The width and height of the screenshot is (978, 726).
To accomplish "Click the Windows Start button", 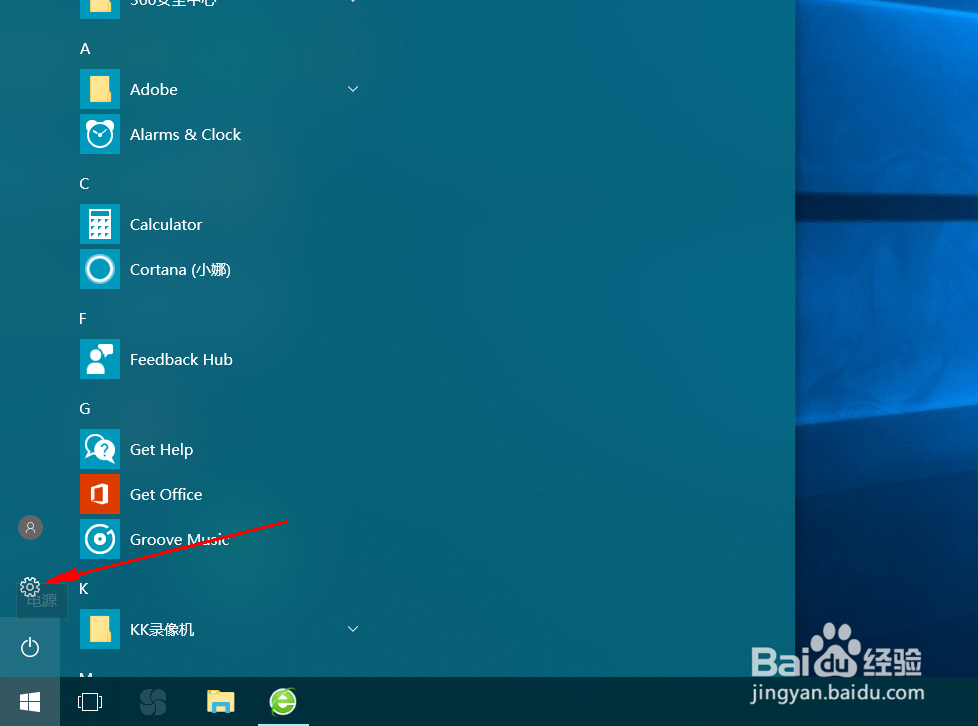I will tap(30, 702).
